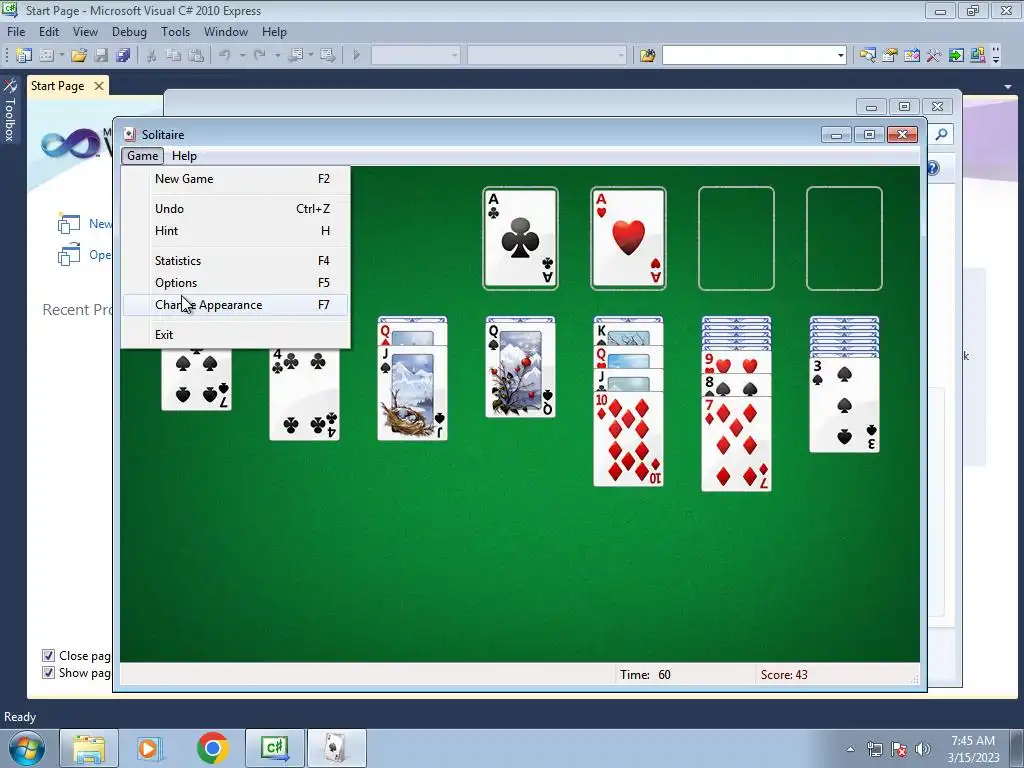The image size is (1024, 768).
Task: Click the Save toolbar icon
Action: pyautogui.click(x=101, y=56)
